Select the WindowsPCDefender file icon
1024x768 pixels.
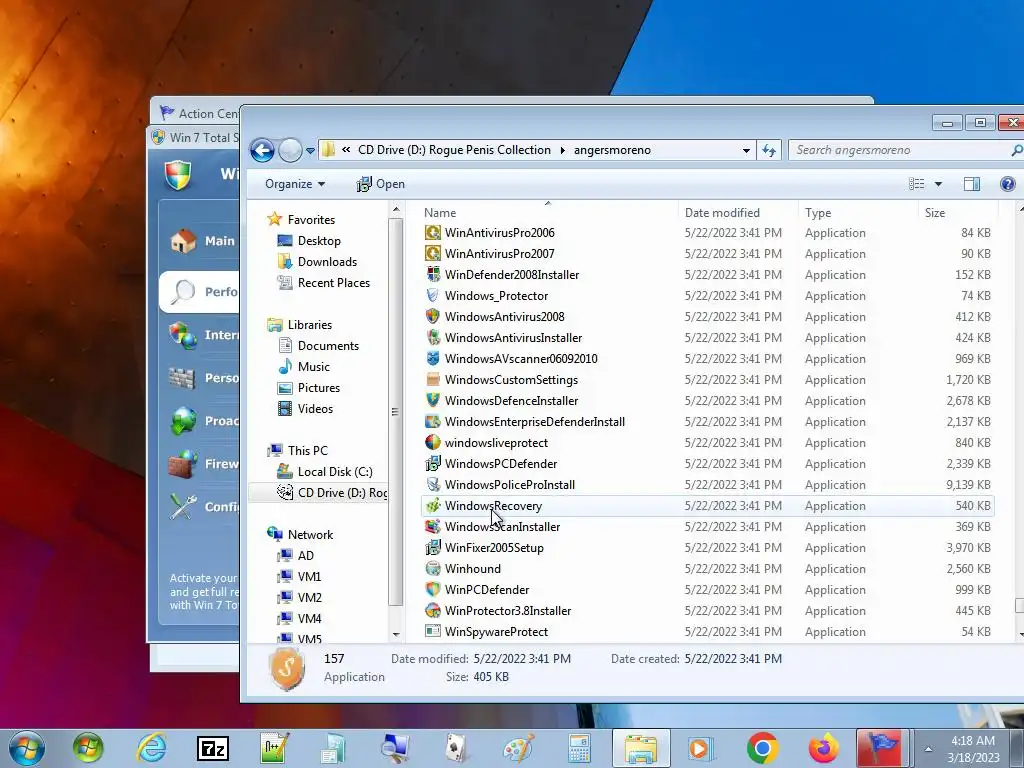pyautogui.click(x=432, y=464)
